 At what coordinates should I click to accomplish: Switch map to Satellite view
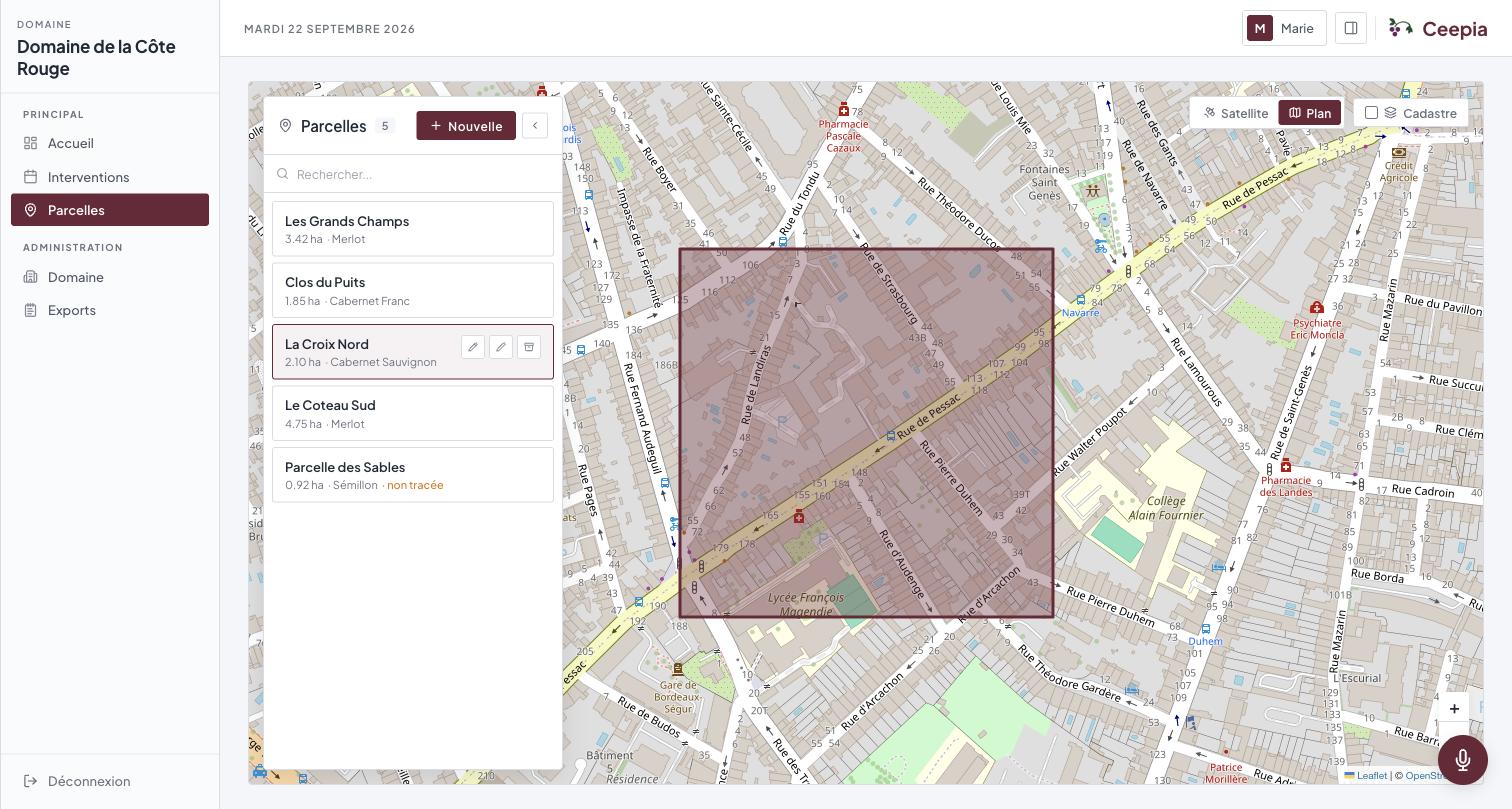coord(1236,113)
